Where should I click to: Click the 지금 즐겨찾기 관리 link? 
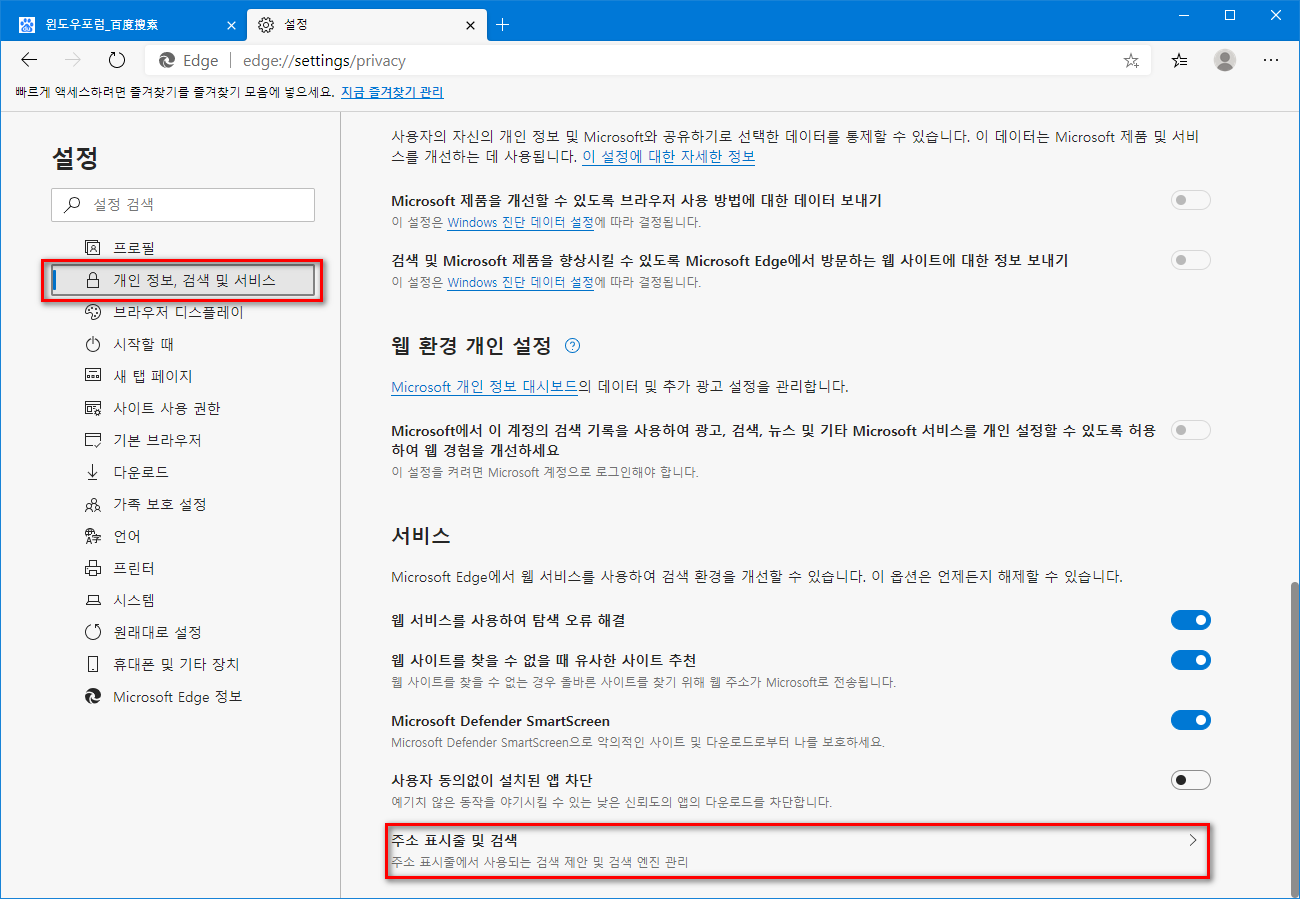point(392,92)
